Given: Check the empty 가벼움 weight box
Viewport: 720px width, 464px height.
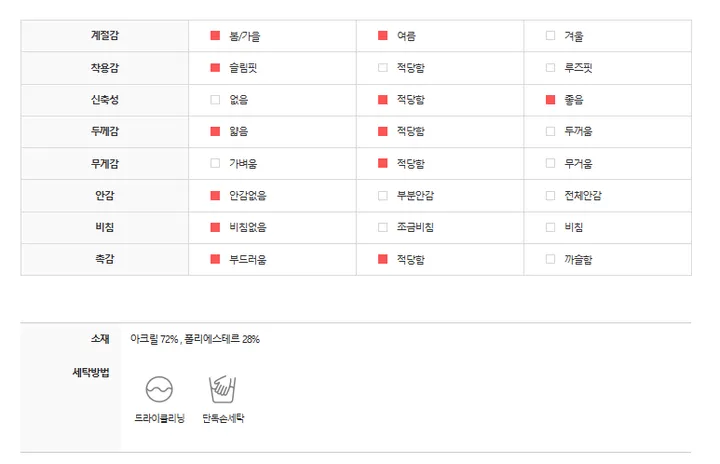Looking at the screenshot, I should [x=215, y=163].
